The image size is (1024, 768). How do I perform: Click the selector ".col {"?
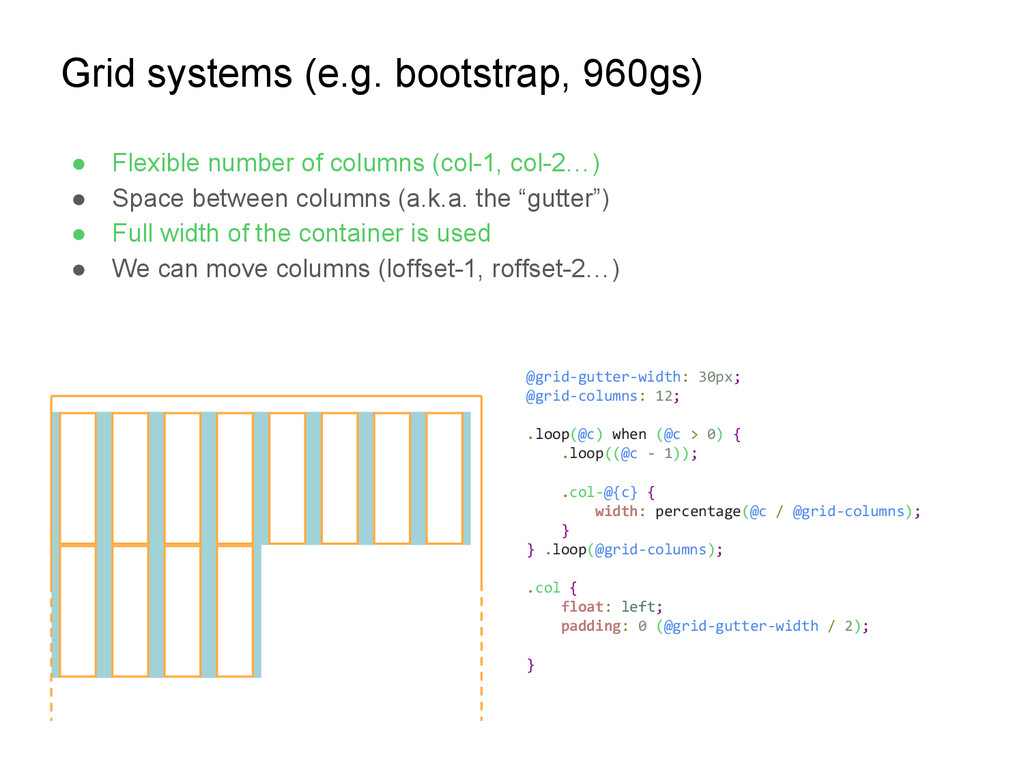[x=552, y=588]
